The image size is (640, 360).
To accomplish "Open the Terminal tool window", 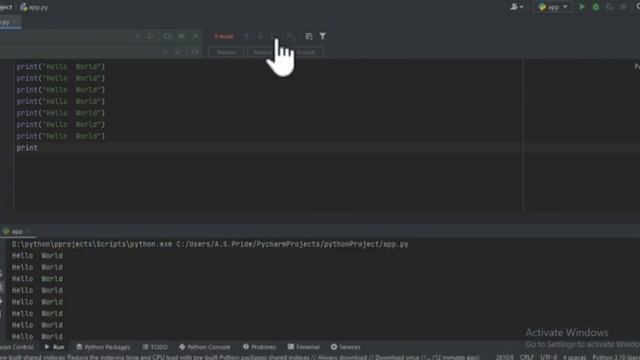I will (303, 347).
